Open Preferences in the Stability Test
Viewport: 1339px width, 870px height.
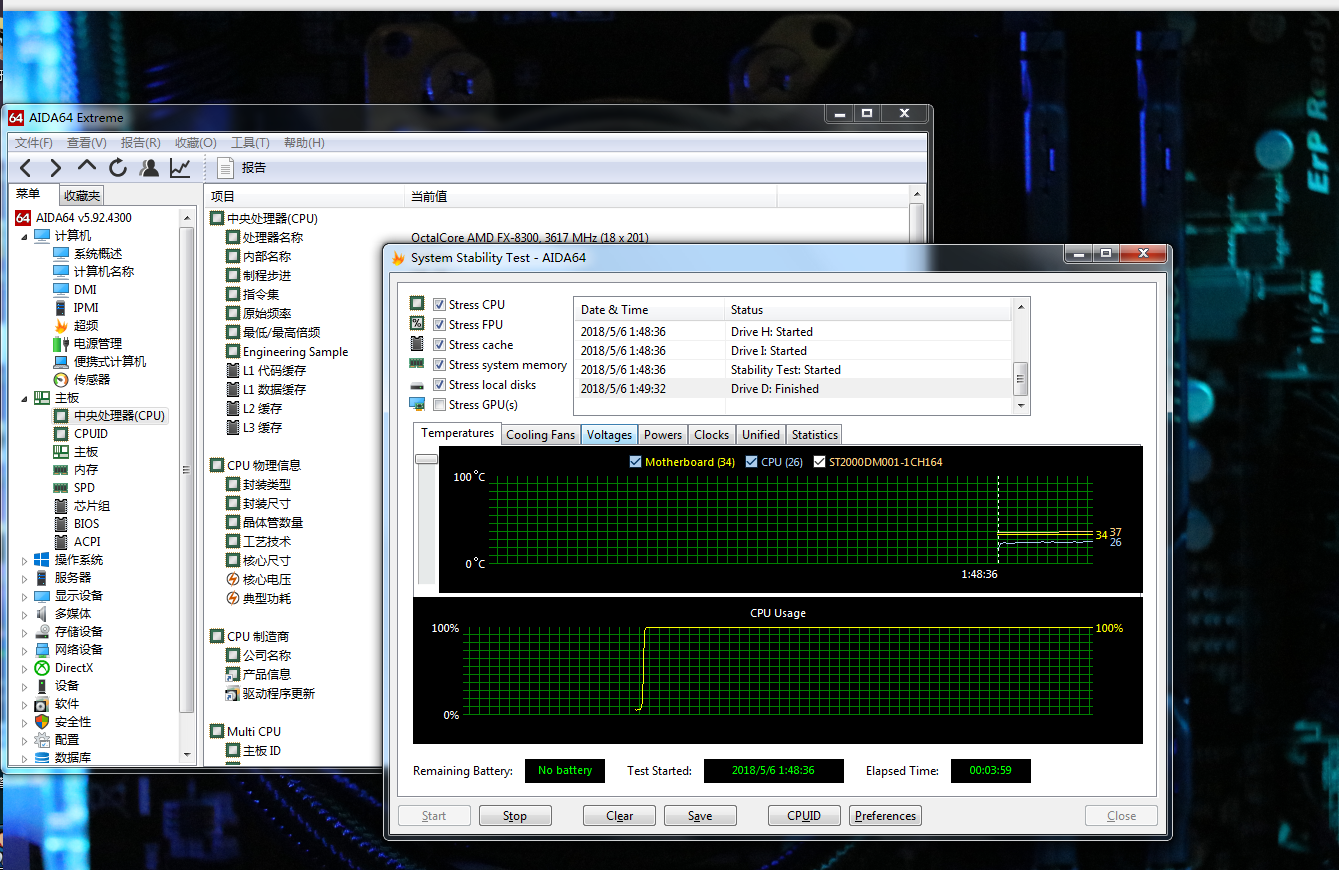(x=886, y=816)
